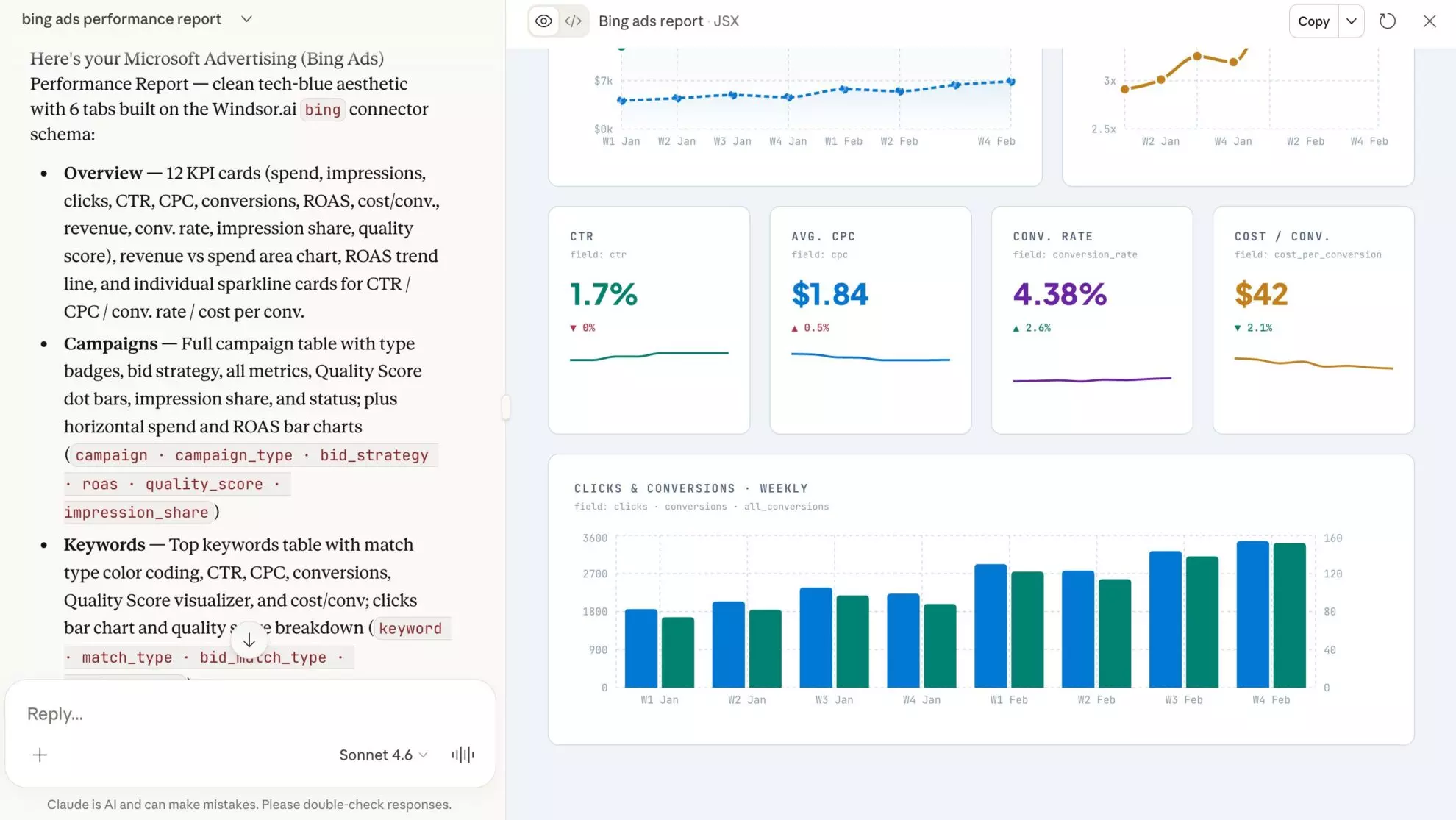Click the 'bing' inline code tag
This screenshot has height=820, width=1456.
[x=323, y=110]
